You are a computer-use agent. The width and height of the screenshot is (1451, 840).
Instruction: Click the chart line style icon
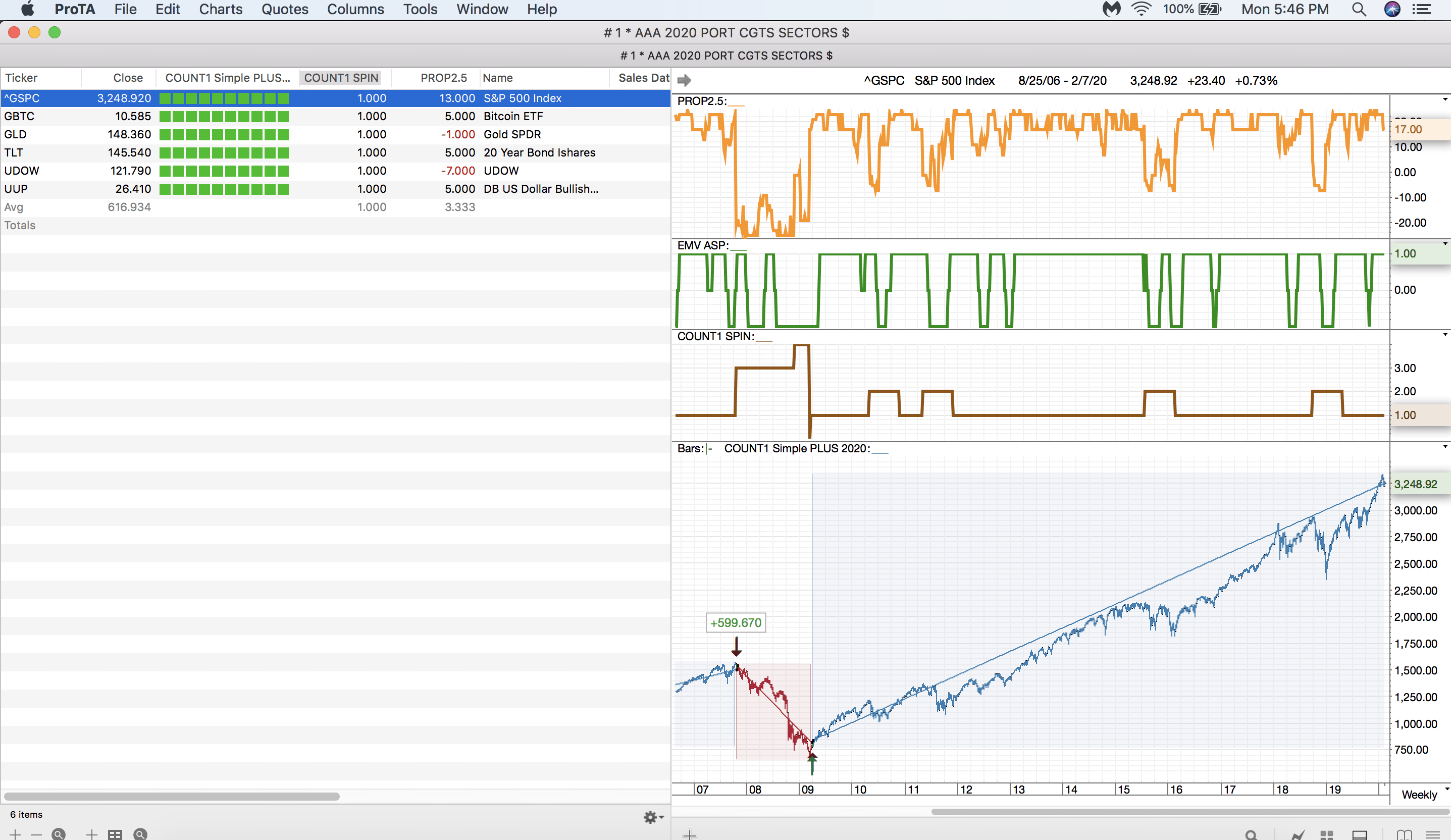tap(1298, 835)
